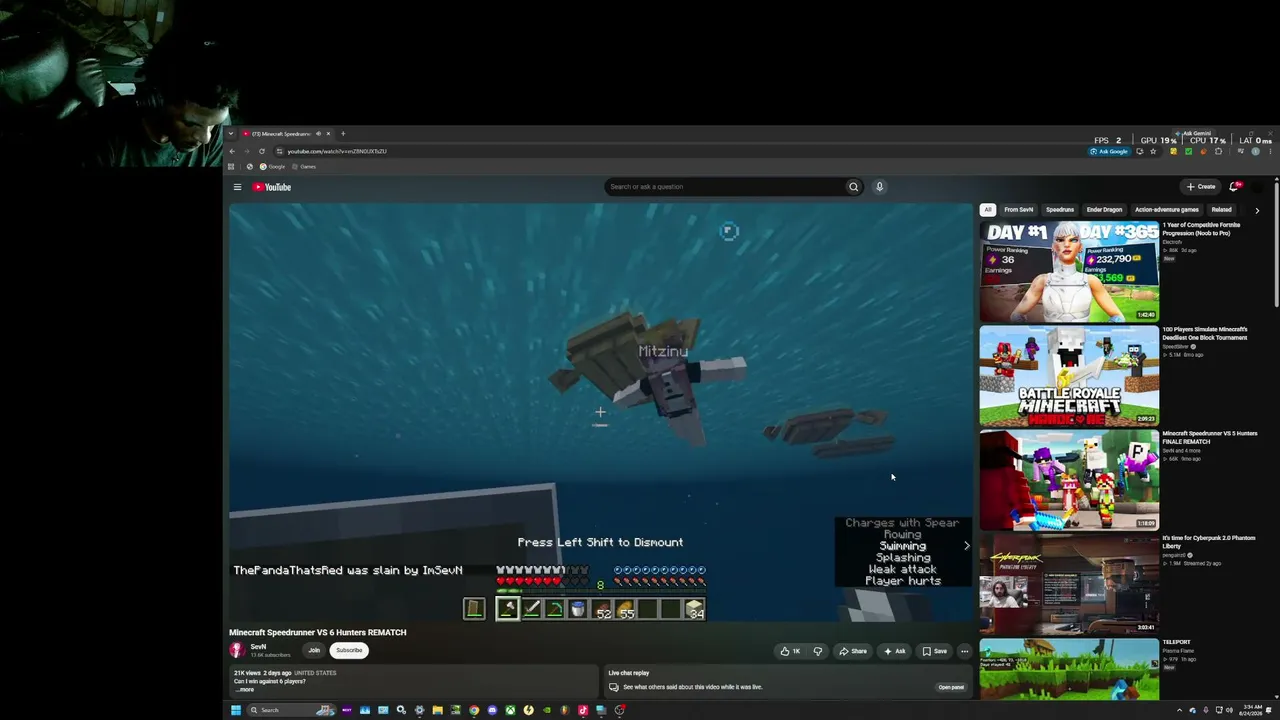Select the 'From SevN' filter chip
Screen dimensions: 1280x720
[1019, 210]
